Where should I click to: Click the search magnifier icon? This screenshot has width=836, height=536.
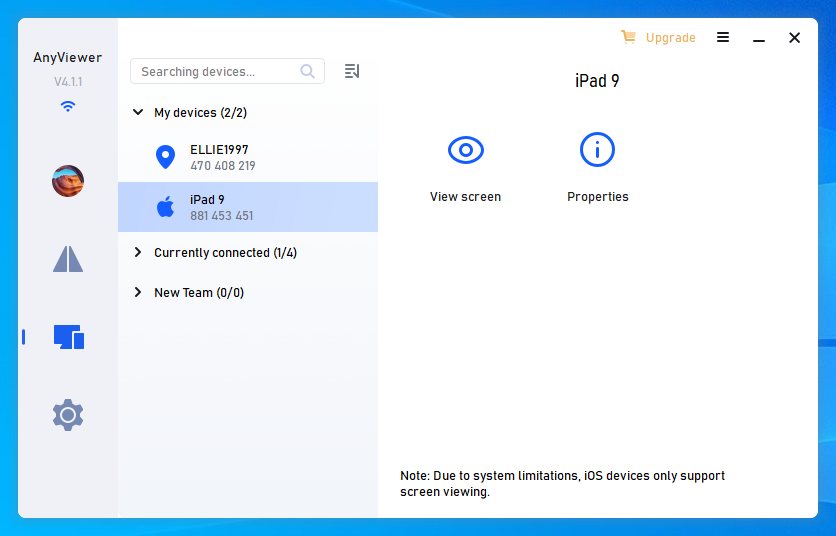point(307,71)
